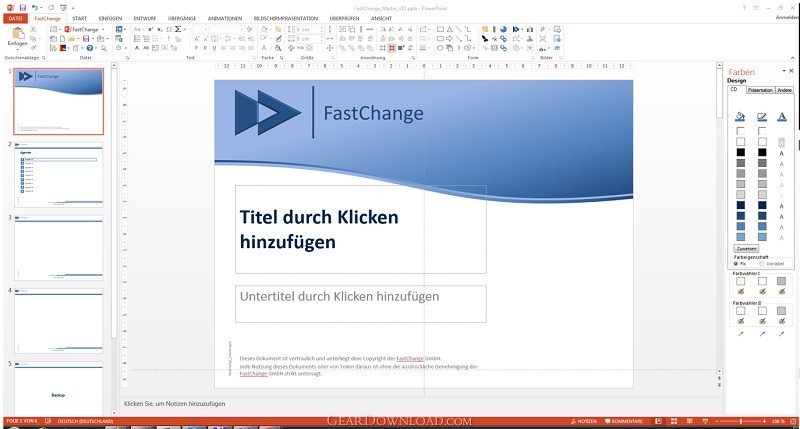Click the yellow sticky note icon
This screenshot has width=800, height=429.
485,30
